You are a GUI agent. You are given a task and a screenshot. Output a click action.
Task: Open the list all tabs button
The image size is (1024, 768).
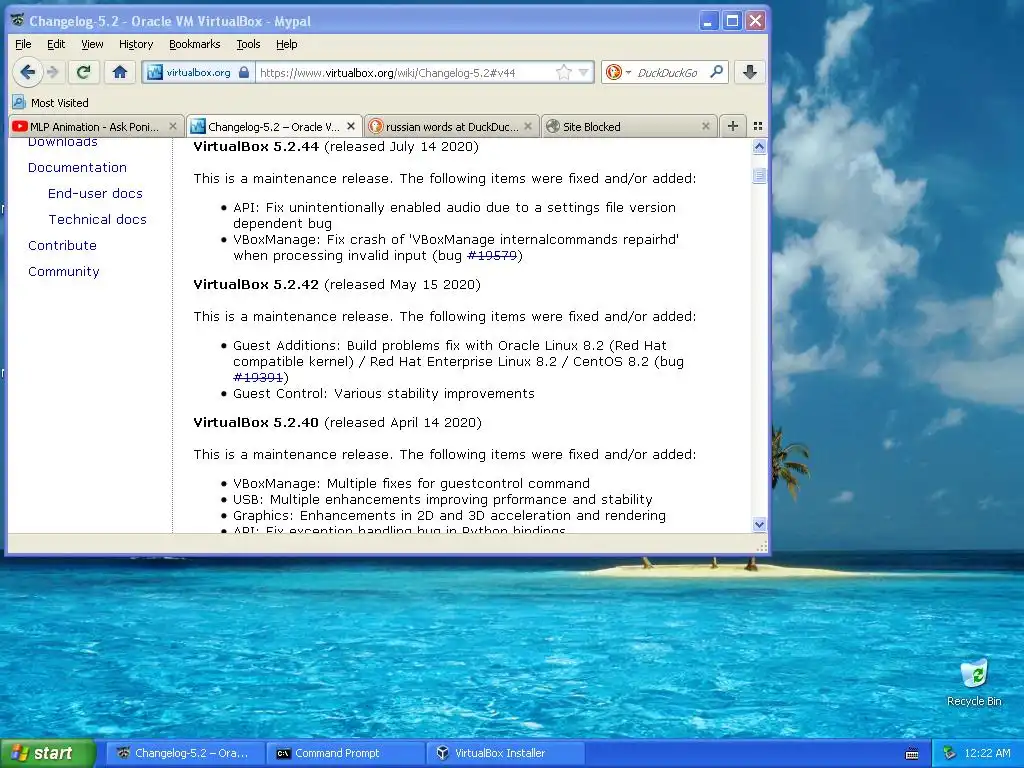pyautogui.click(x=758, y=126)
